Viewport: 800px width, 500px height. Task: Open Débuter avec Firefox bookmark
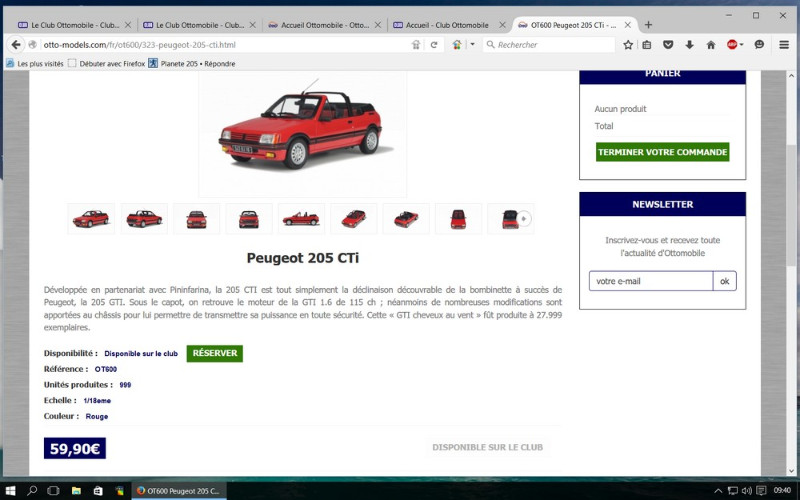(x=107, y=64)
